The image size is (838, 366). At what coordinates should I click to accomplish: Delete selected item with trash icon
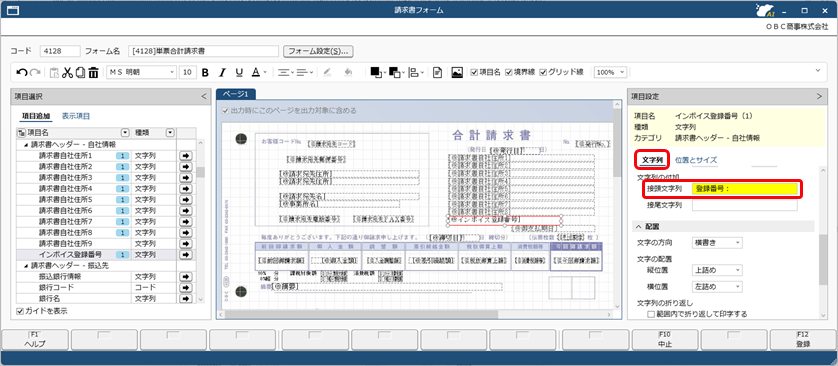(x=94, y=72)
